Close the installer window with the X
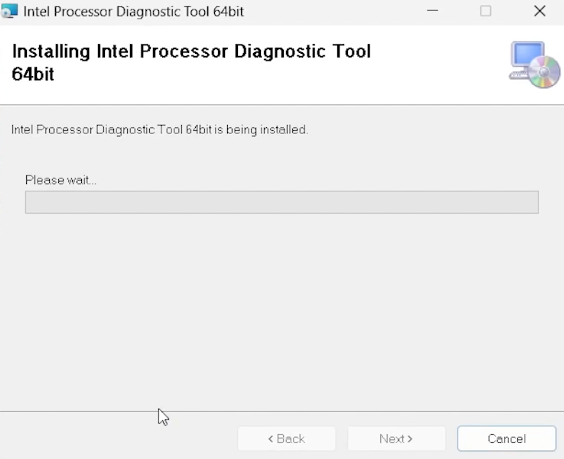Screen dimensions: 564x459 [540, 11]
